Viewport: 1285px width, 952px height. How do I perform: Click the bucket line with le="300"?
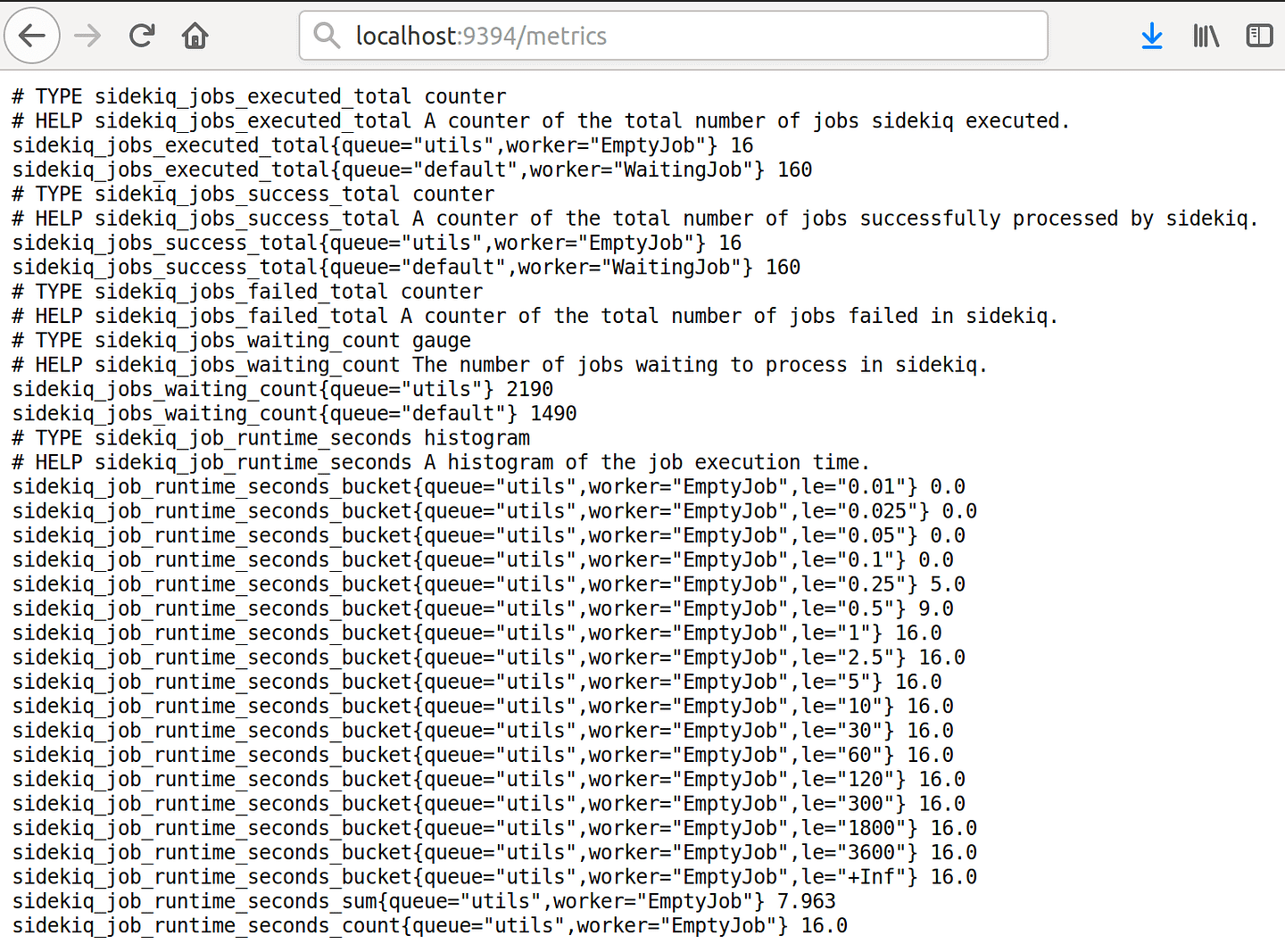[x=489, y=804]
